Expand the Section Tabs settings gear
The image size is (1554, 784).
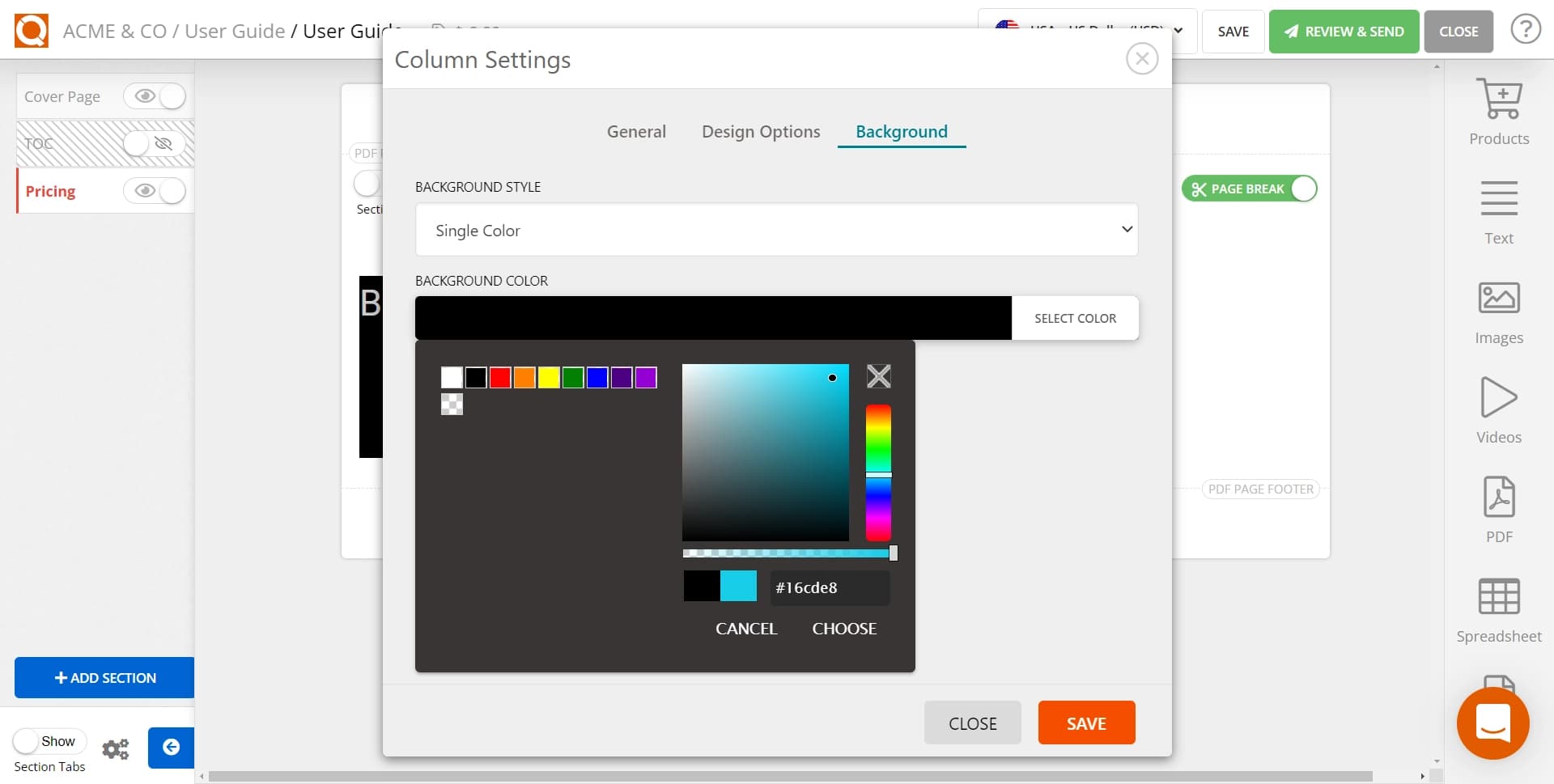pos(116,749)
